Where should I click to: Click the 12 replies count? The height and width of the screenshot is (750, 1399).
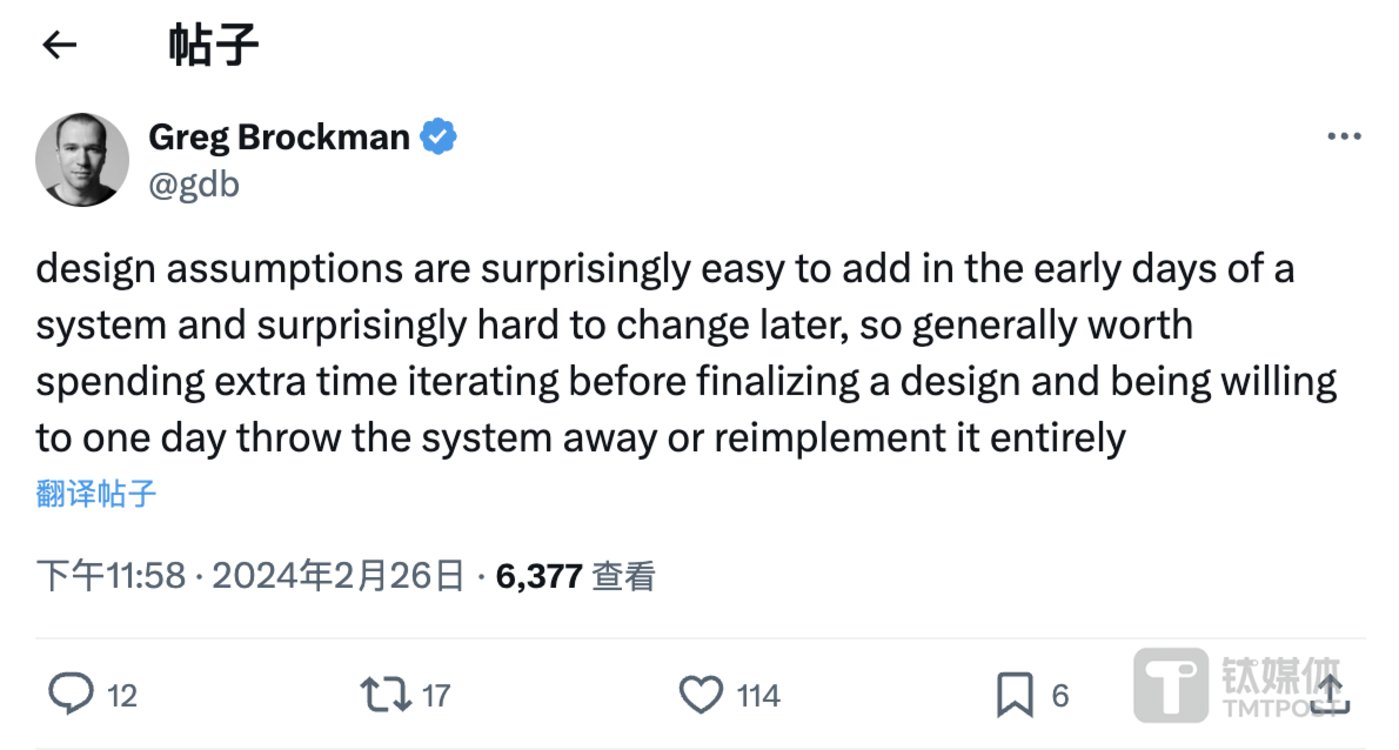[x=122, y=695]
